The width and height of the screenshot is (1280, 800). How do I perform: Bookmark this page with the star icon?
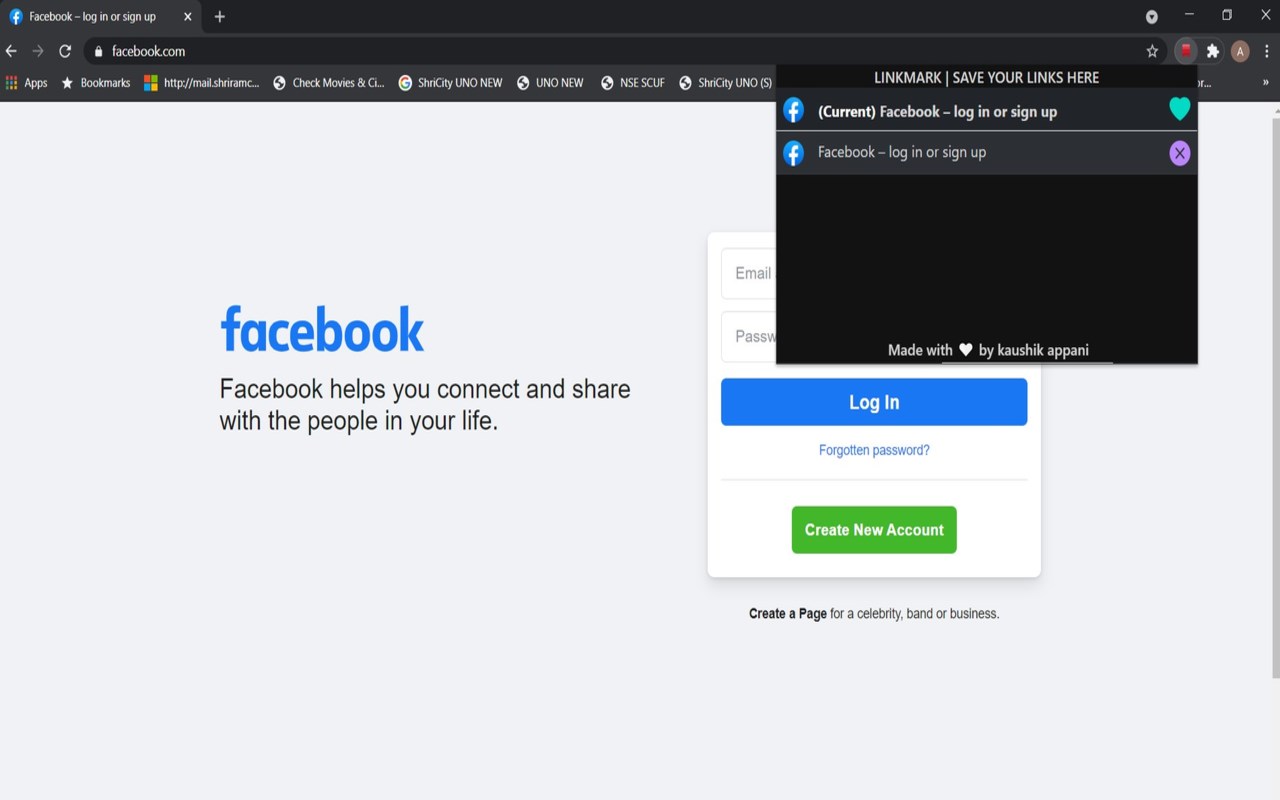pos(1152,51)
